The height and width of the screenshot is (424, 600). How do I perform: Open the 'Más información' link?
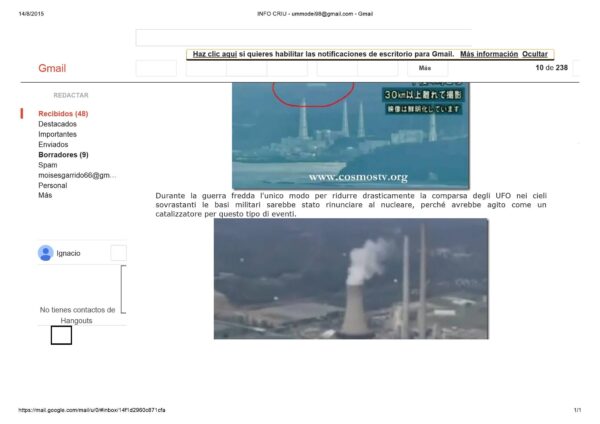(489, 54)
